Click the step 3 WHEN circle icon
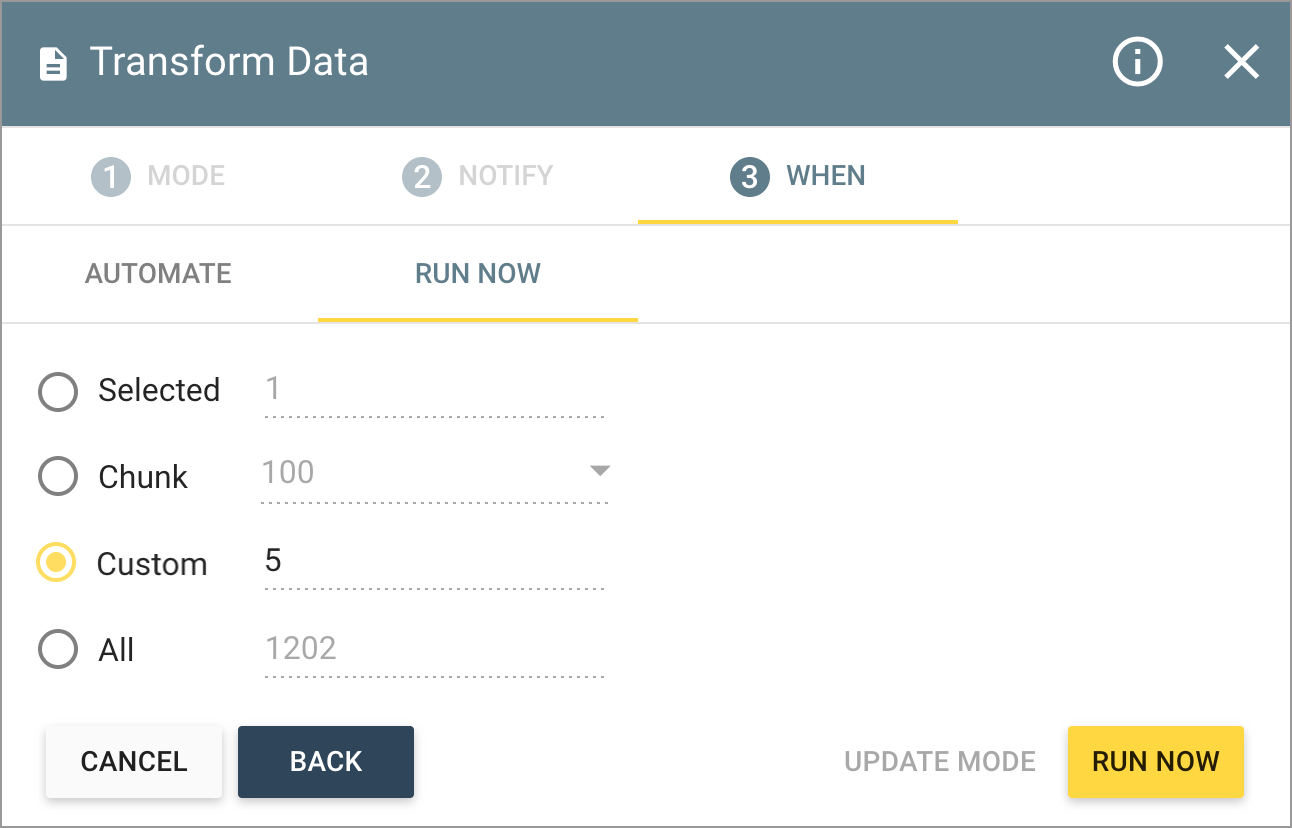Screen dimensions: 1292x828 [749, 176]
